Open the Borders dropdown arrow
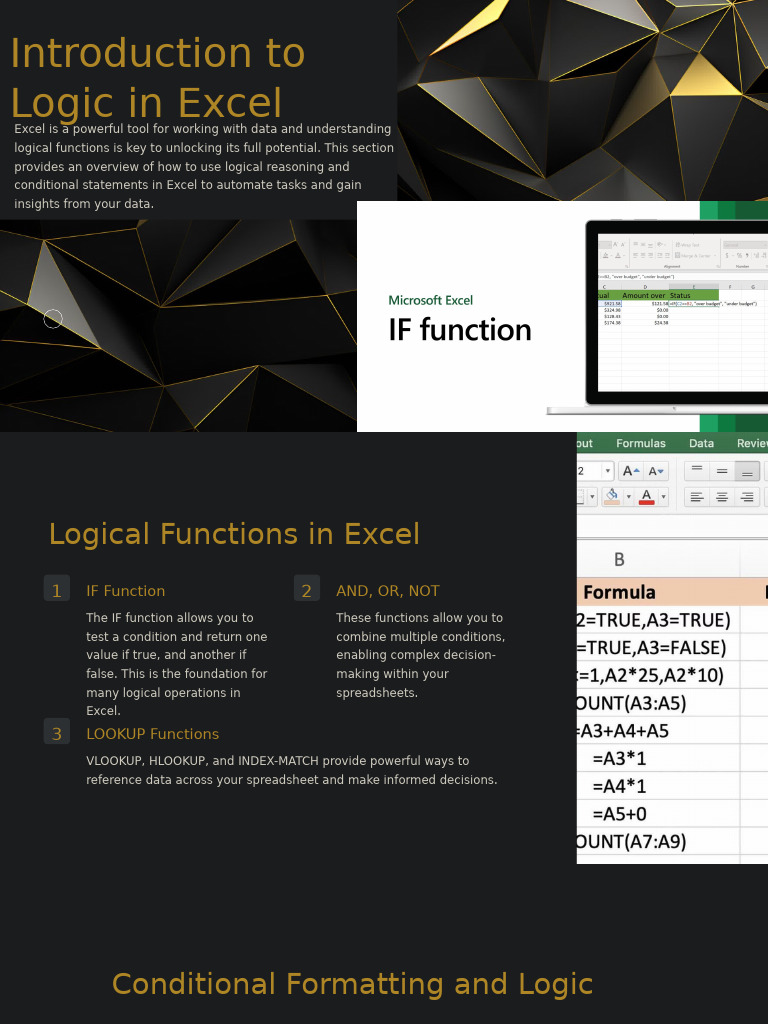Screen dimensions: 768x1024 (x=592, y=497)
